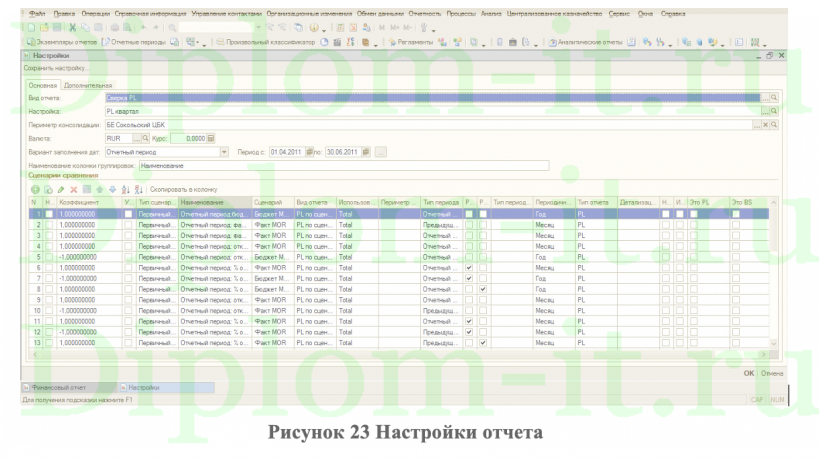Click the red Delete icon above the table
Viewport: 819px width, 460px height.
[x=74, y=190]
